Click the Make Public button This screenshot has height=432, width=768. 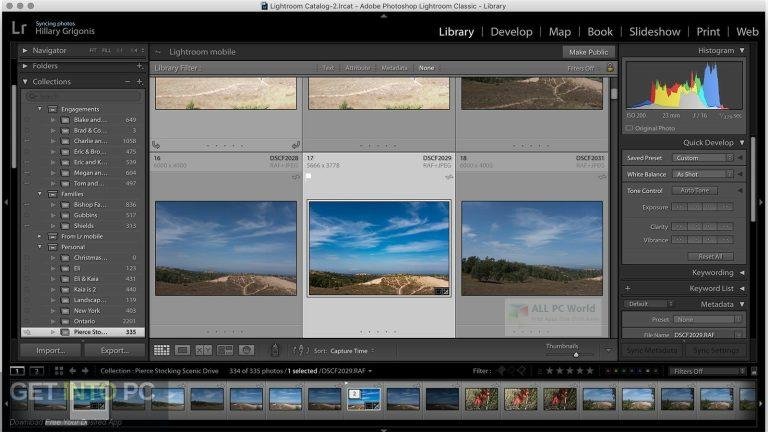click(588, 51)
